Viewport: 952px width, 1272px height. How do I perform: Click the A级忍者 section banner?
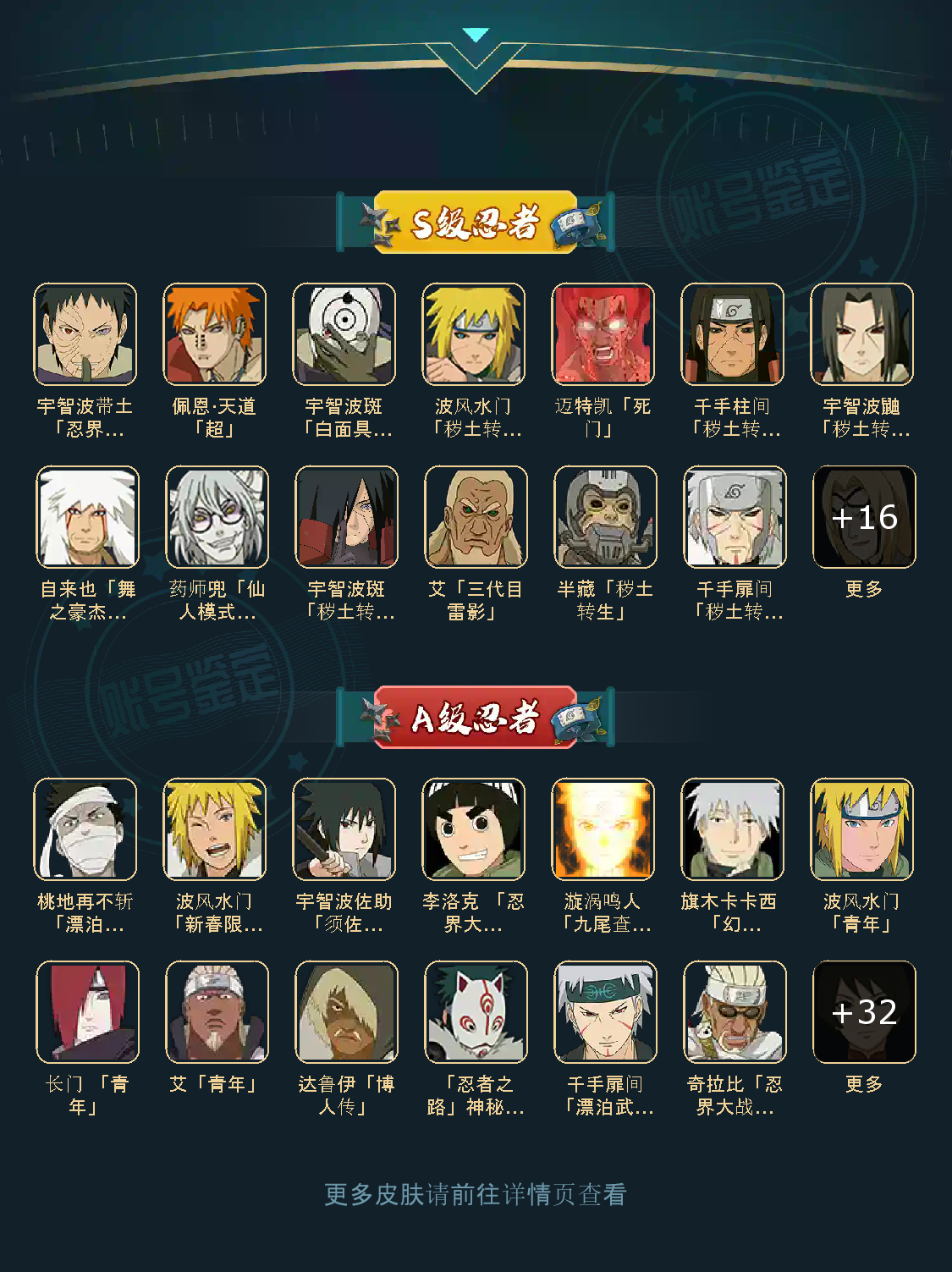(x=476, y=718)
